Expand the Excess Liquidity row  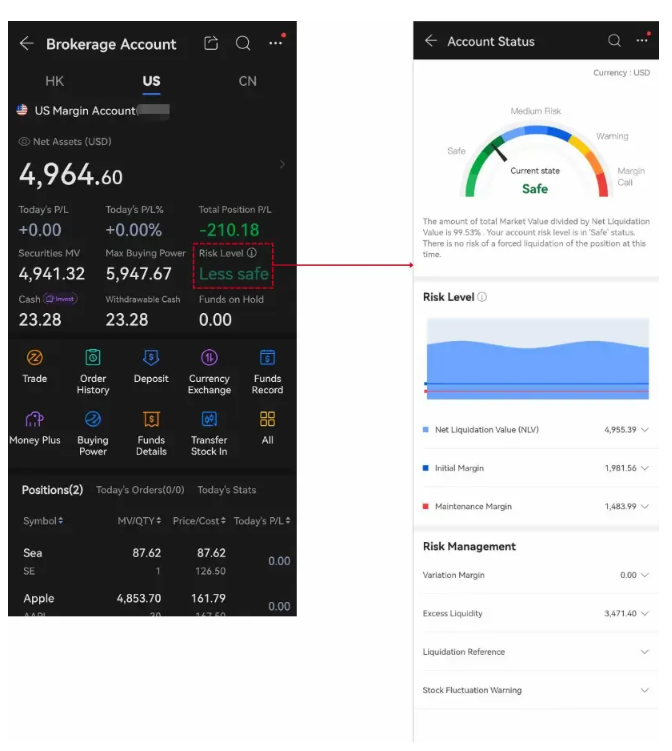(x=535, y=613)
